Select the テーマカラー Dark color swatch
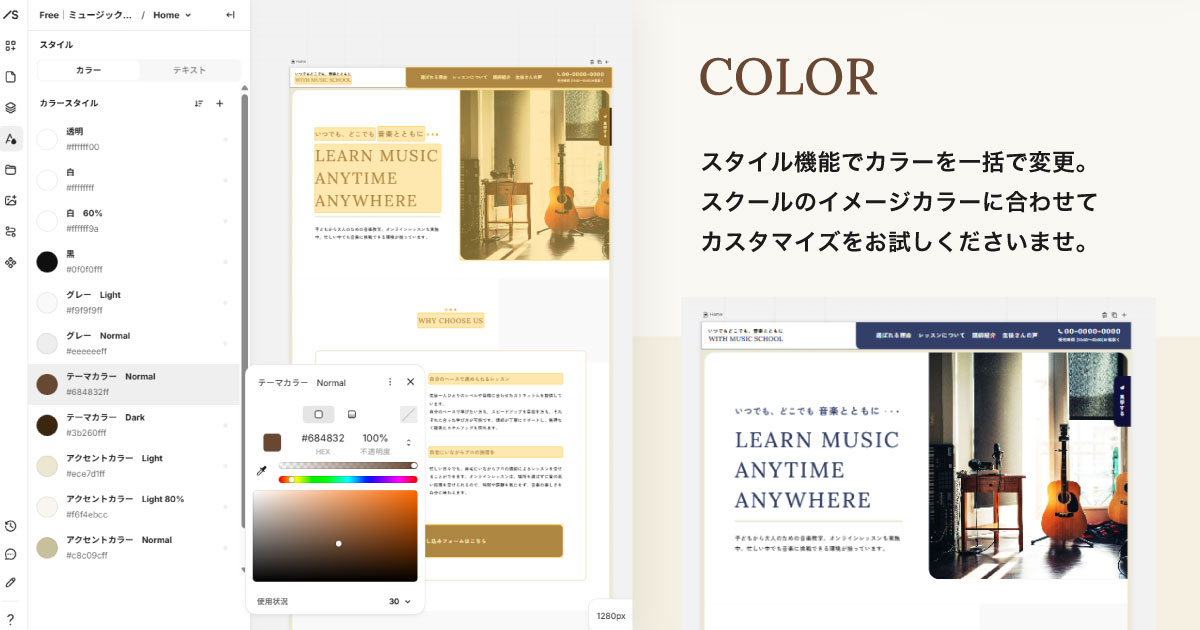This screenshot has width=1200, height=630. coord(47,425)
